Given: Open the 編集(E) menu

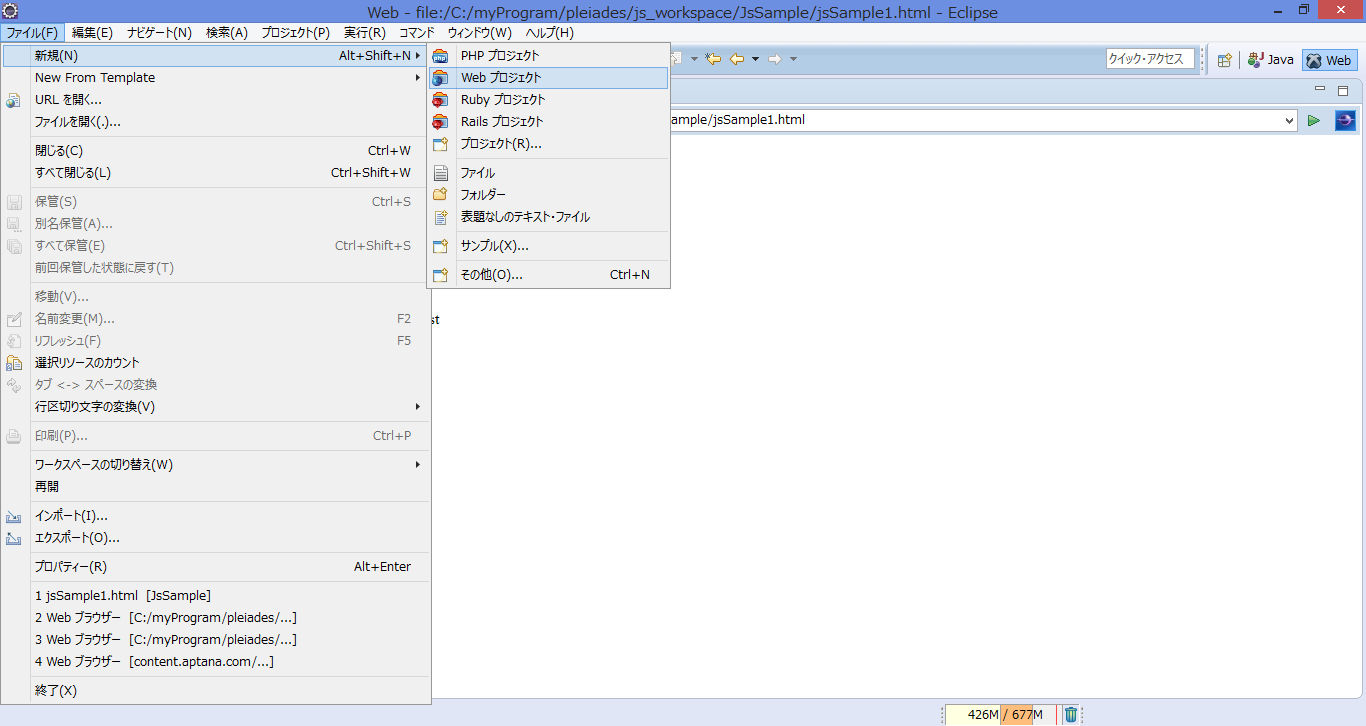Looking at the screenshot, I should [92, 33].
